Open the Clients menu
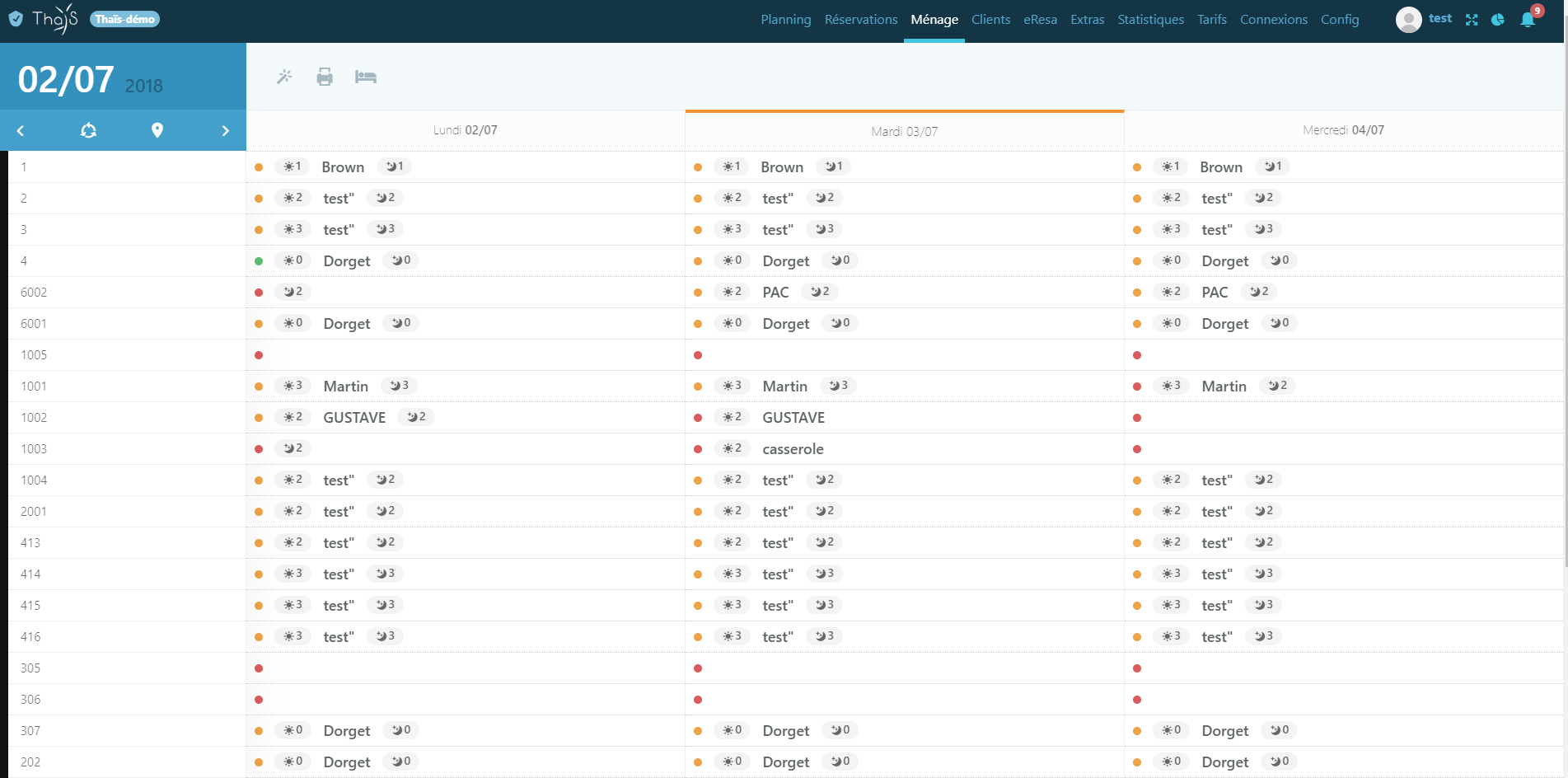Screen dimensions: 1568x778 [990, 19]
